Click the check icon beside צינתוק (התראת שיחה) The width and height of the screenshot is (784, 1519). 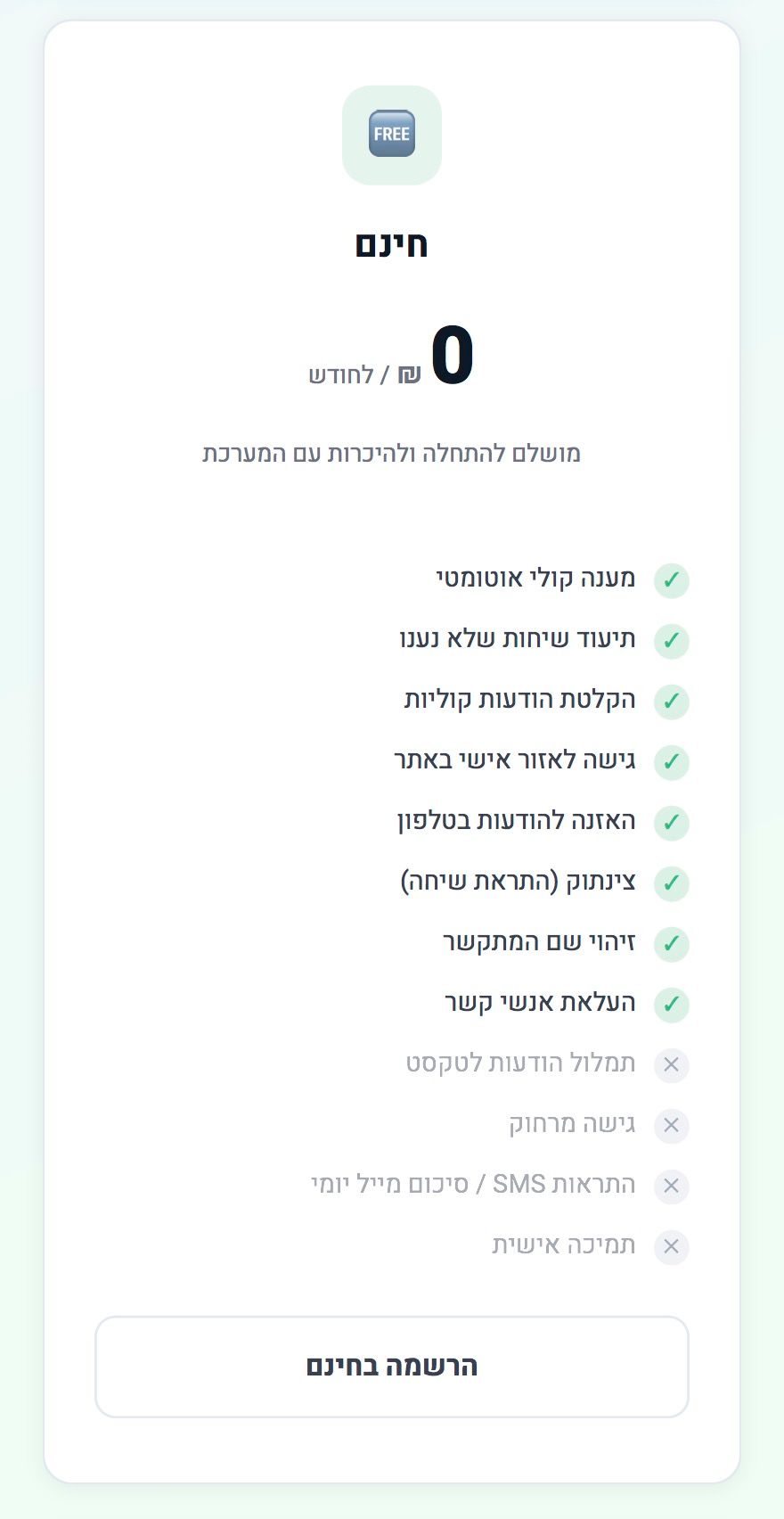pos(671,883)
